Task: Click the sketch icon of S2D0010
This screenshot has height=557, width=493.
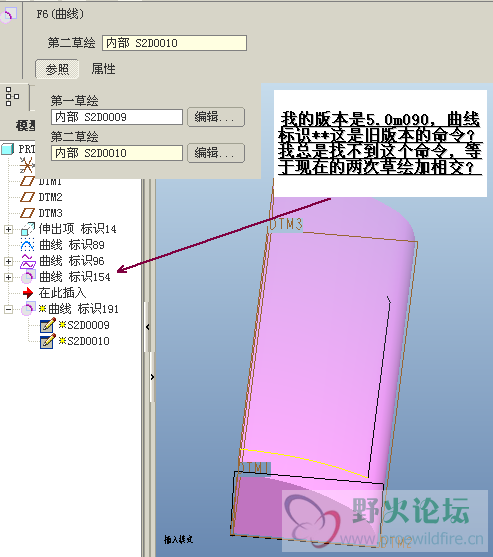Action: pyautogui.click(x=48, y=341)
